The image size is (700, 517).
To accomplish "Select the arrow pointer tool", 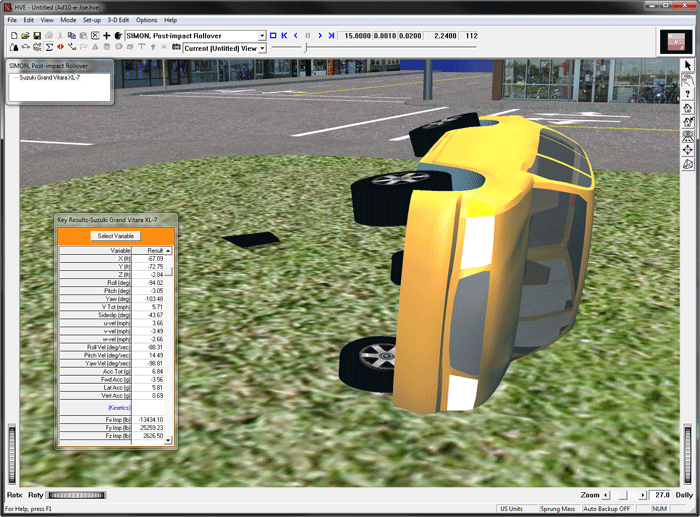I will (688, 65).
